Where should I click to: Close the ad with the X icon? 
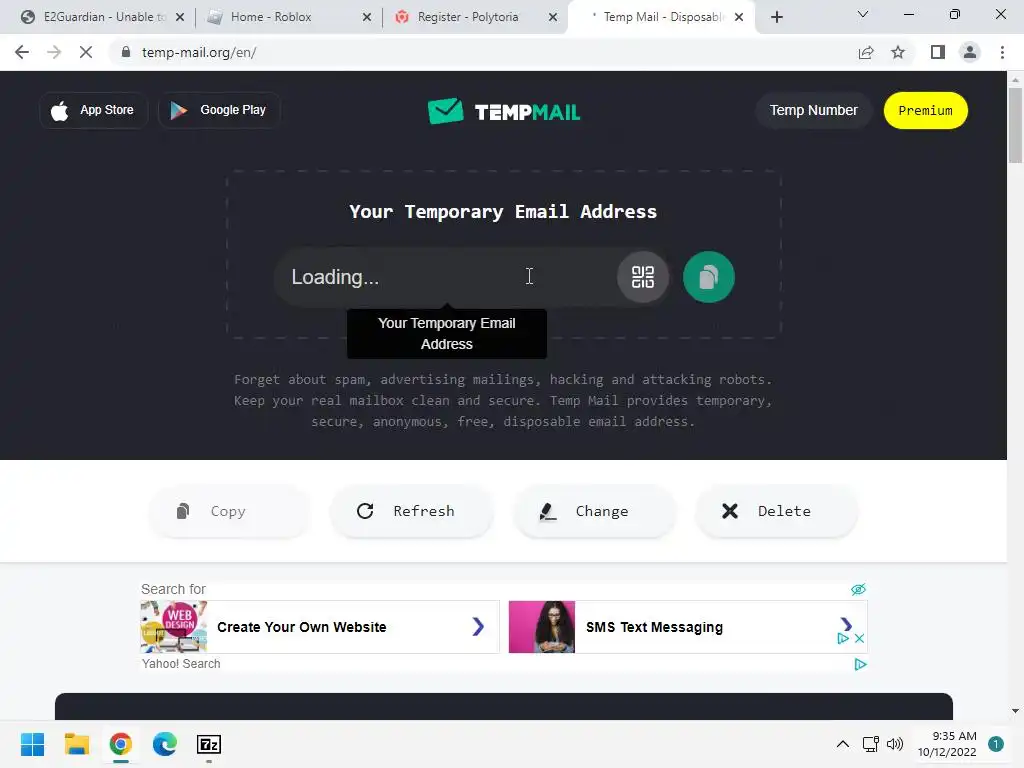859,639
